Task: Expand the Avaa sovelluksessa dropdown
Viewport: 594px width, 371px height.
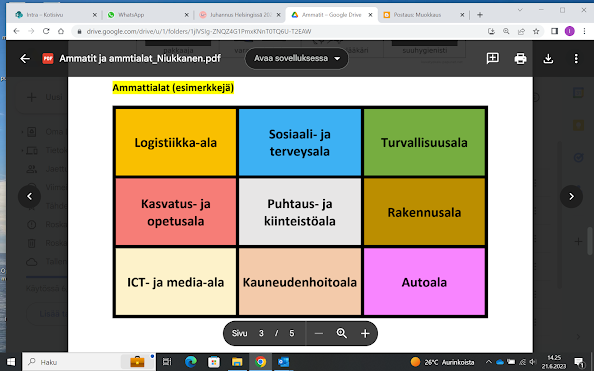Action: tap(297, 58)
